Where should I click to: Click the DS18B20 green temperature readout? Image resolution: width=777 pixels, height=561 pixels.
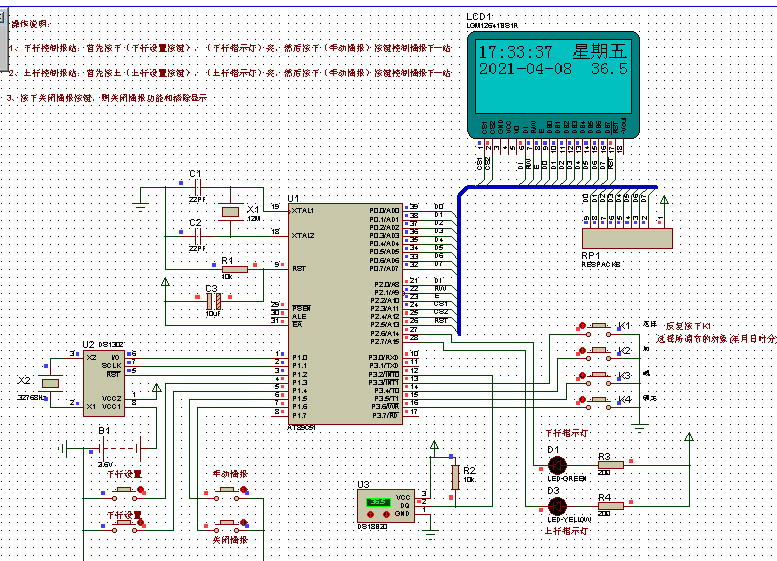pos(378,503)
